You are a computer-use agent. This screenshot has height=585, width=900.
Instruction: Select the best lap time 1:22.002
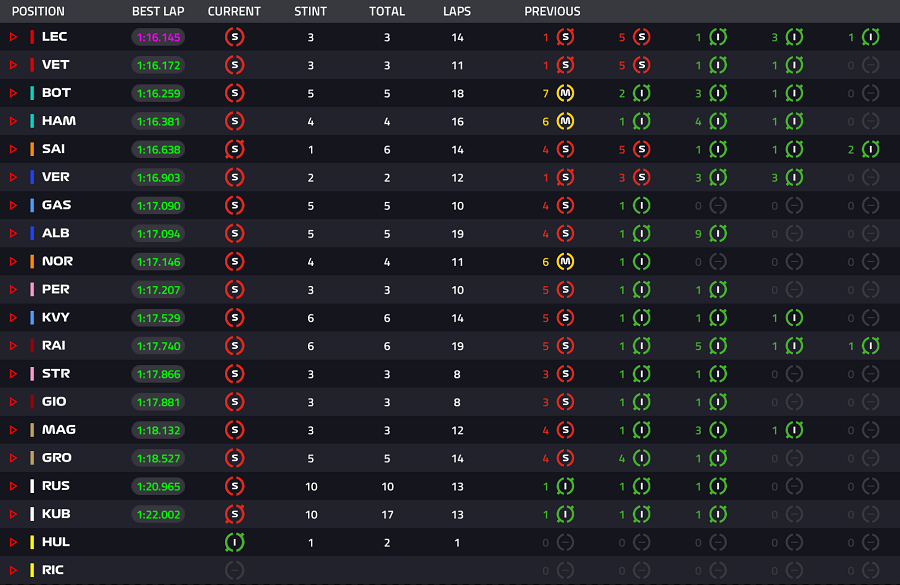coord(158,514)
